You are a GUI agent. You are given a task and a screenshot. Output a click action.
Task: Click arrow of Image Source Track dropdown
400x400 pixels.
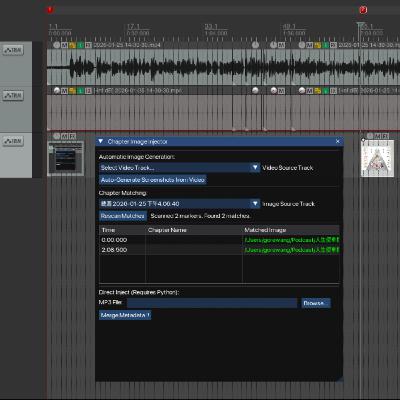pos(255,204)
